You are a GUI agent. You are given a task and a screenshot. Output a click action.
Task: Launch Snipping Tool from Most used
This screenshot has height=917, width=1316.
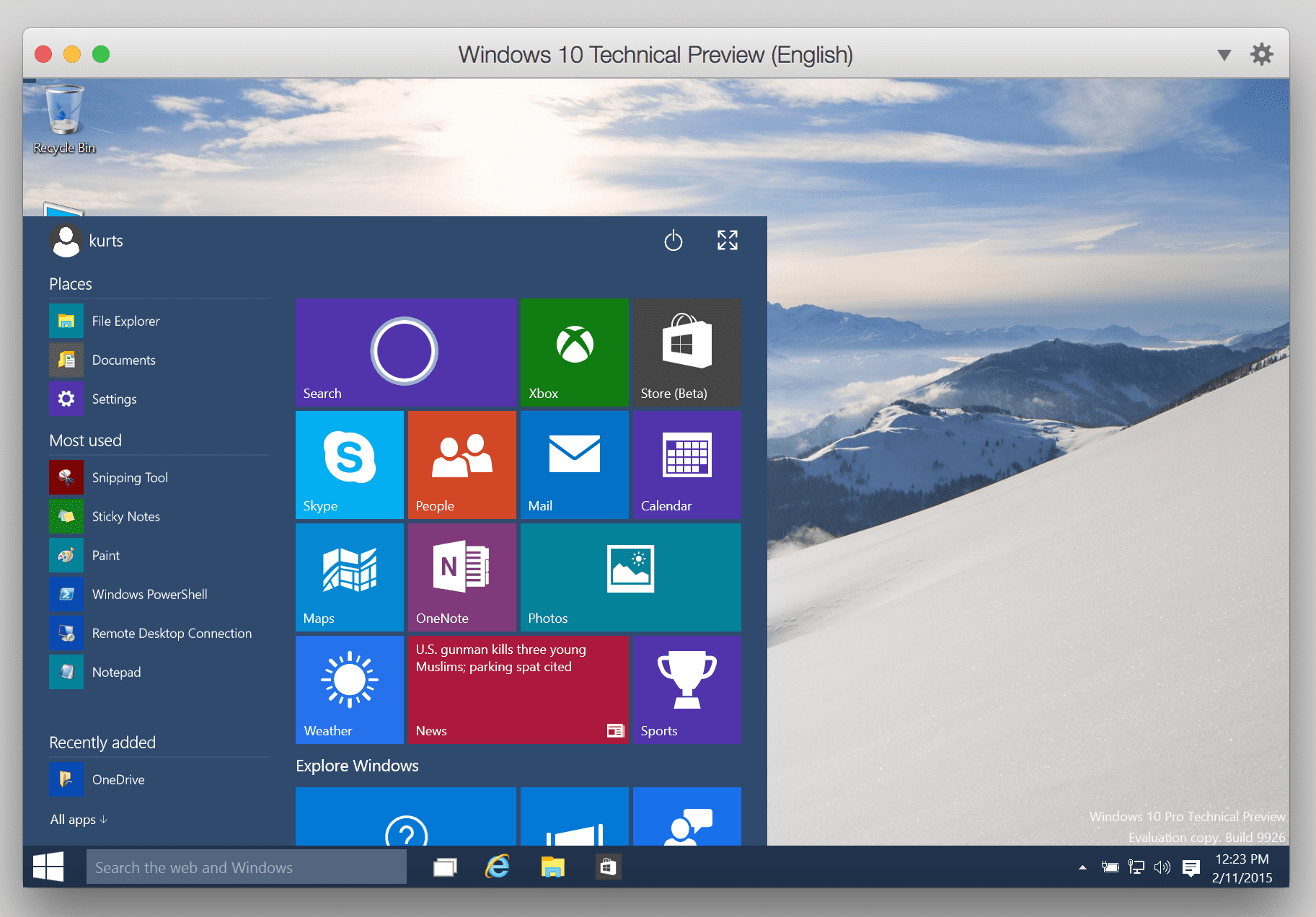159,478
